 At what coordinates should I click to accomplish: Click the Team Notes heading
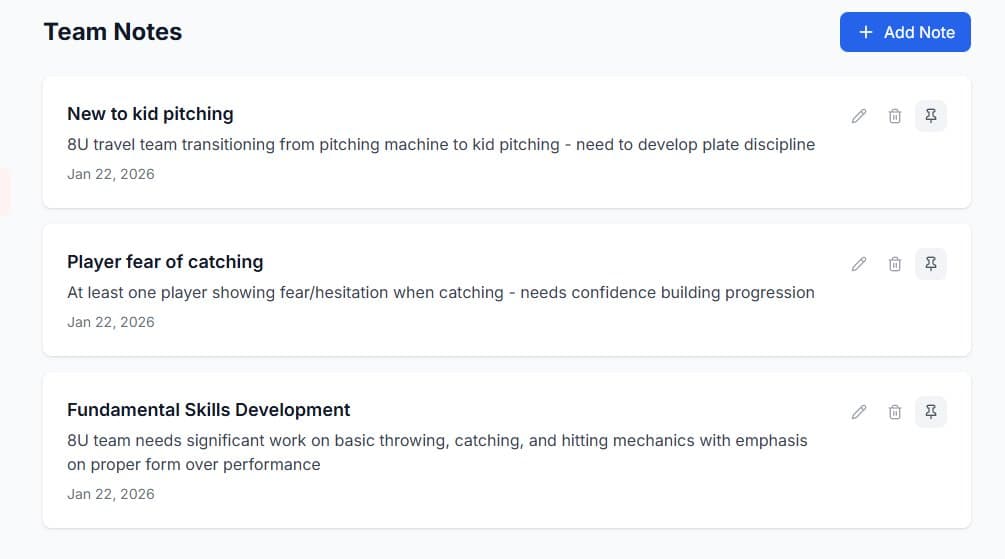pos(113,32)
